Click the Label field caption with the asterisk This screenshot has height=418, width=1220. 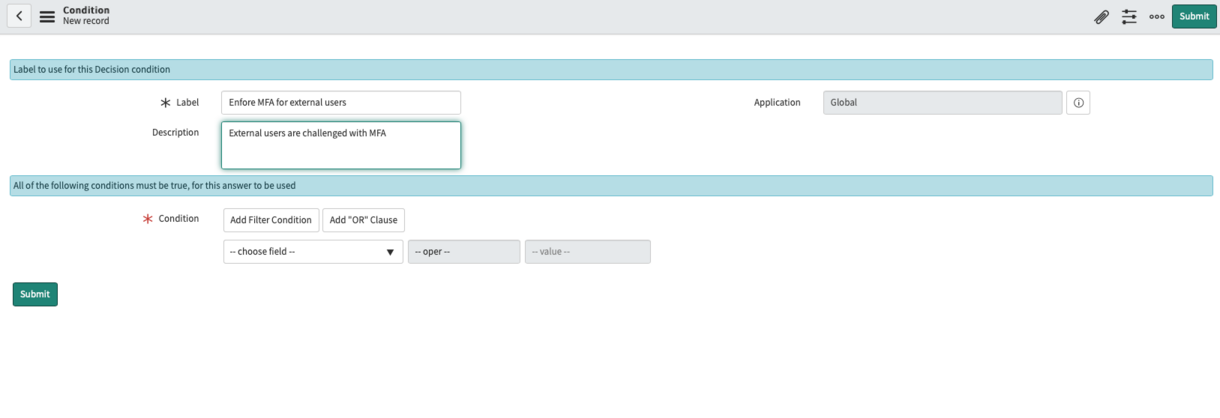[180, 102]
